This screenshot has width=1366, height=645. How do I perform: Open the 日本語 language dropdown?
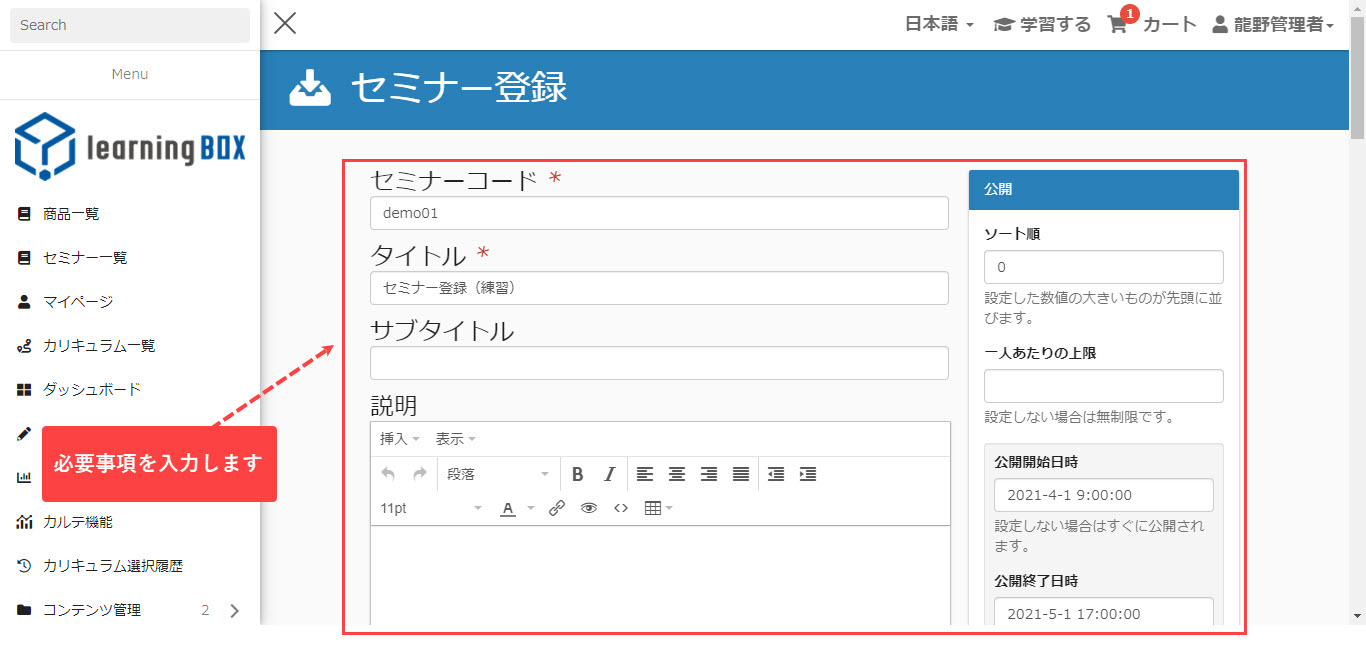pos(939,25)
